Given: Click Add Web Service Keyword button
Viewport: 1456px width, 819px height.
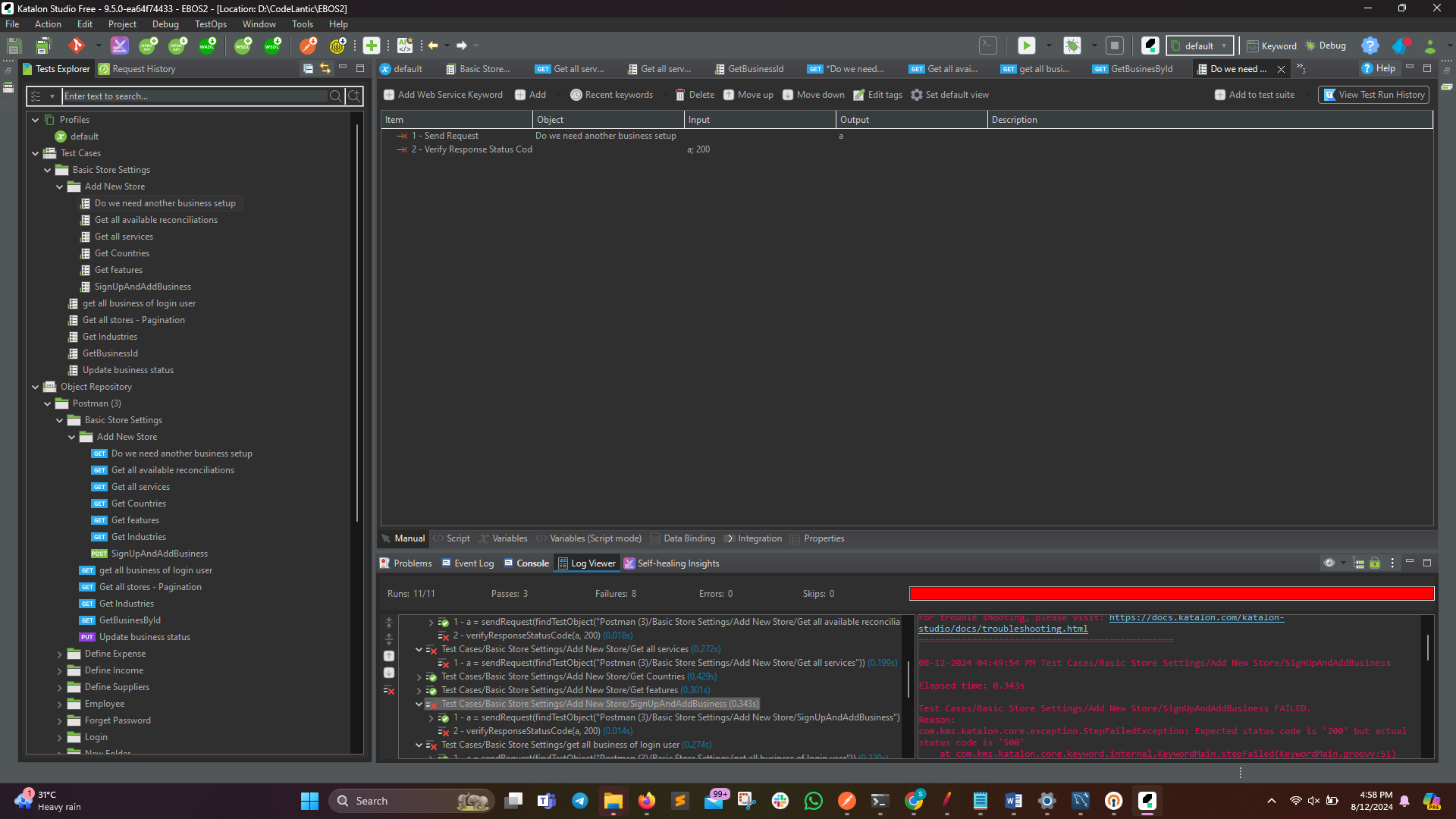Looking at the screenshot, I should click(x=444, y=95).
